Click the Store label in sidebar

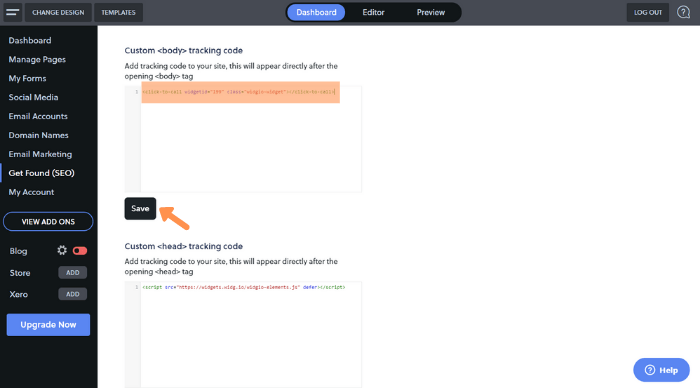click(20, 273)
